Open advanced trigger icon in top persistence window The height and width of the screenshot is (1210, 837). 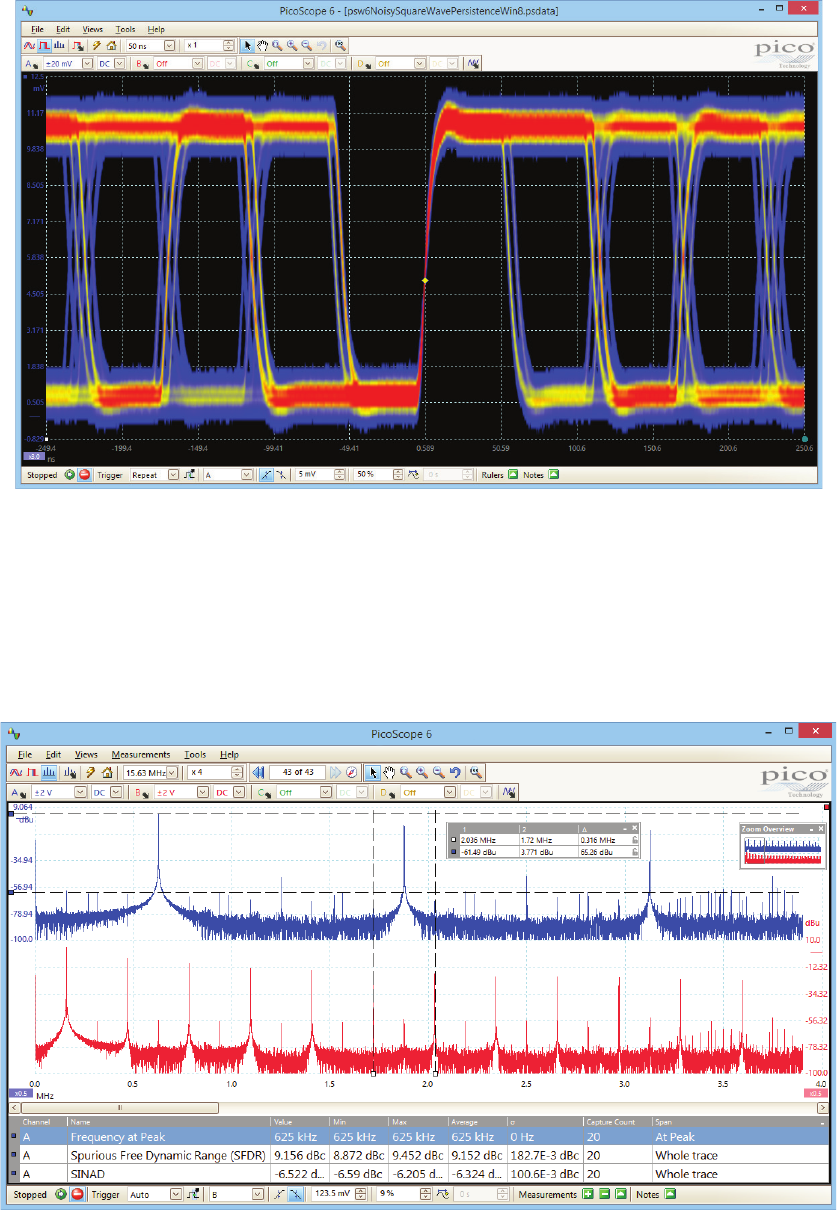191,475
